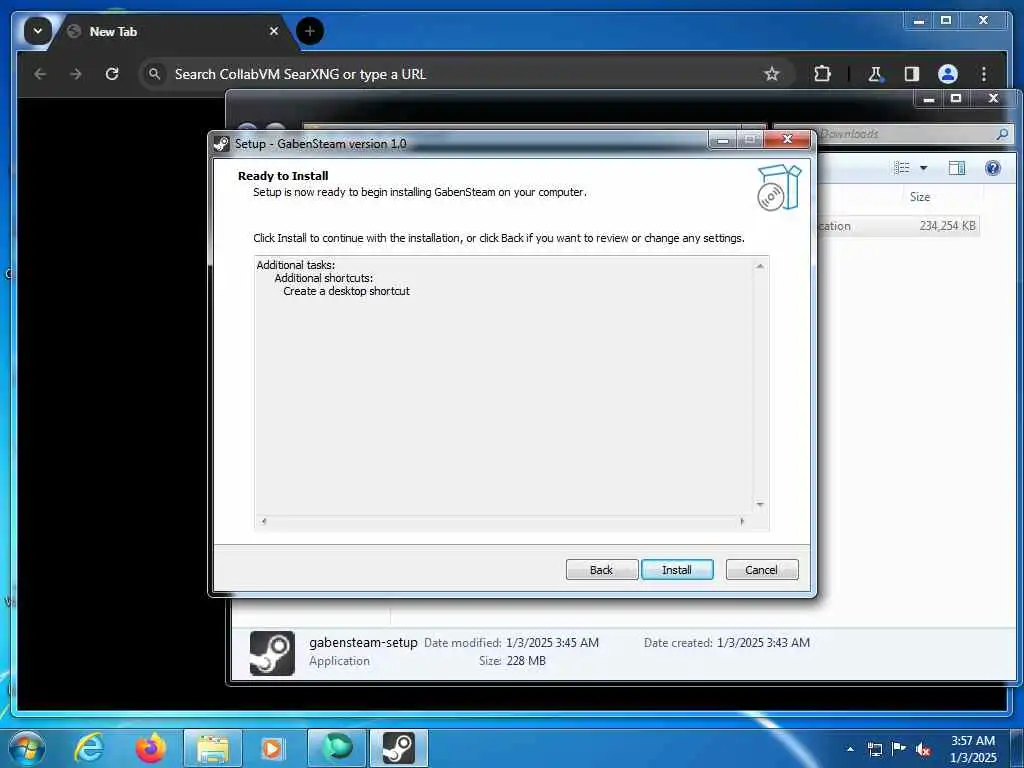Open the Windows Start button
This screenshot has width=1024, height=768.
point(27,748)
